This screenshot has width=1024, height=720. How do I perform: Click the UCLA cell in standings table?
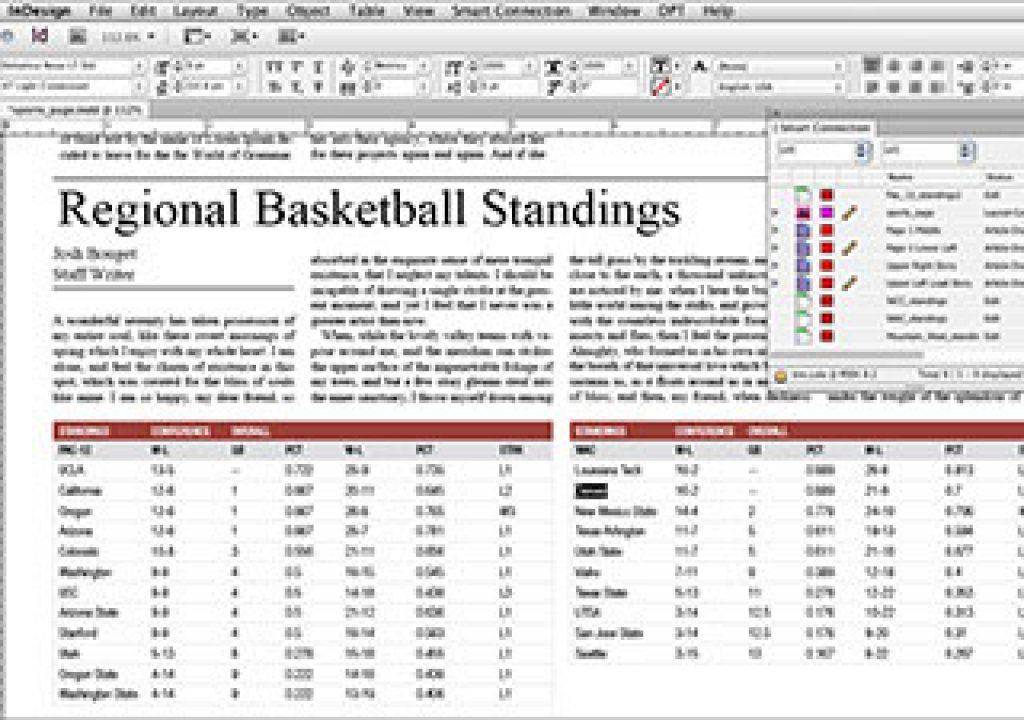(x=71, y=470)
